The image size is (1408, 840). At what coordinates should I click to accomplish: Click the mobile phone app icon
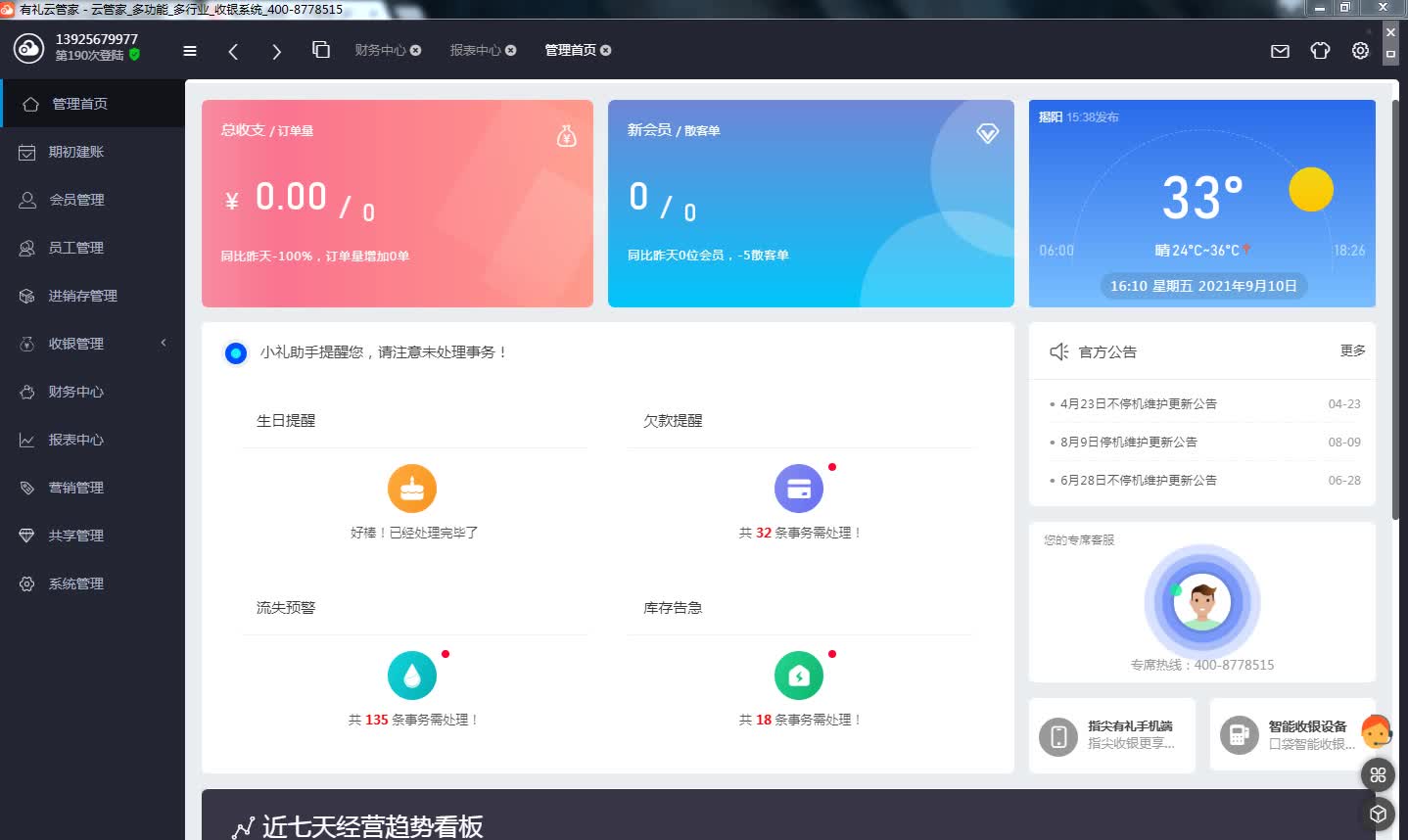[1058, 736]
